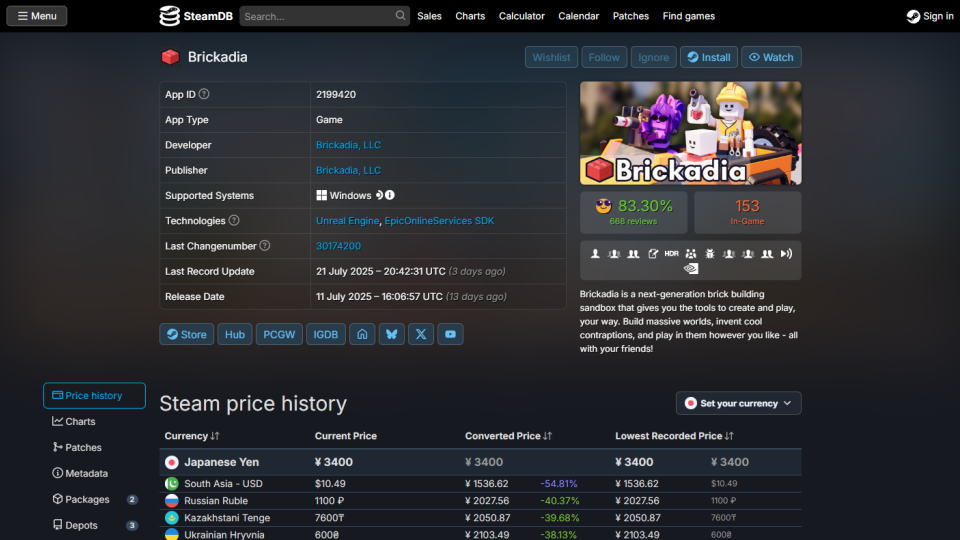Image resolution: width=960 pixels, height=540 pixels.
Task: Open the Hub link button
Action: [x=234, y=334]
